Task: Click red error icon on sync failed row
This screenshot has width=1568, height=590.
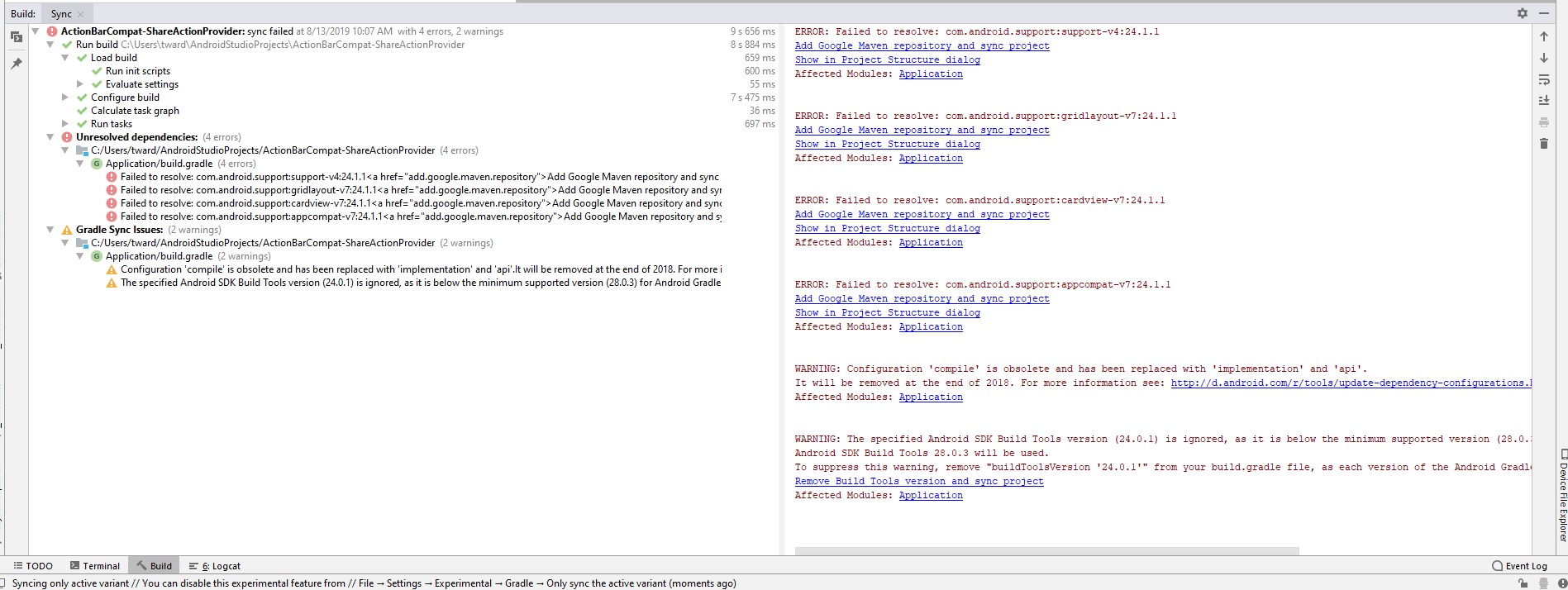Action: click(52, 31)
